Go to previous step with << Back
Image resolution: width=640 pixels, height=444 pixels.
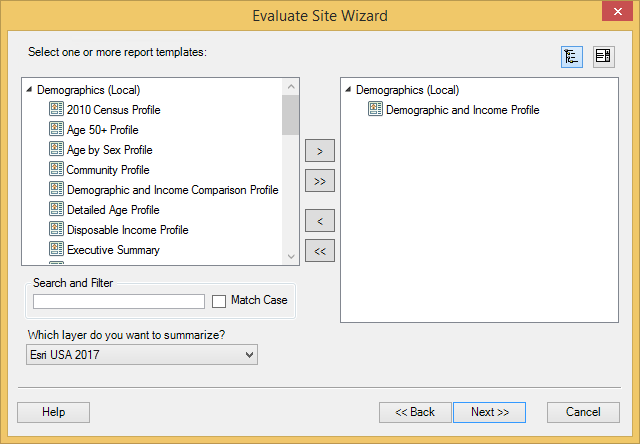click(415, 412)
